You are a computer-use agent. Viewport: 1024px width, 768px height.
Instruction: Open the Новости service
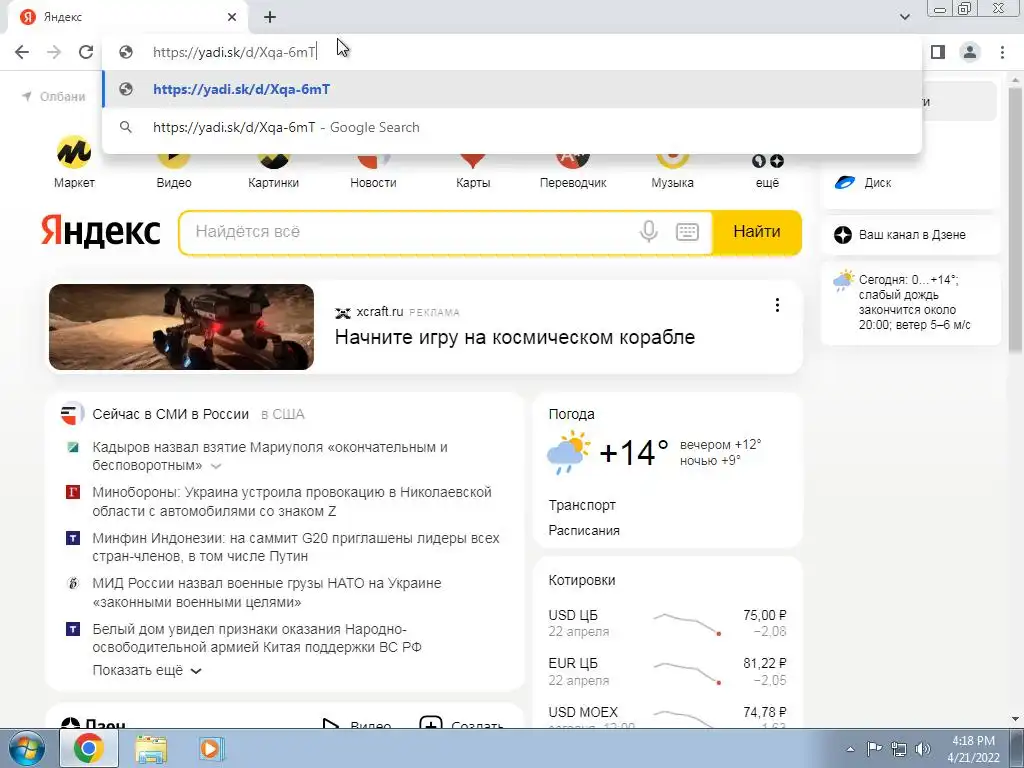coord(373,171)
